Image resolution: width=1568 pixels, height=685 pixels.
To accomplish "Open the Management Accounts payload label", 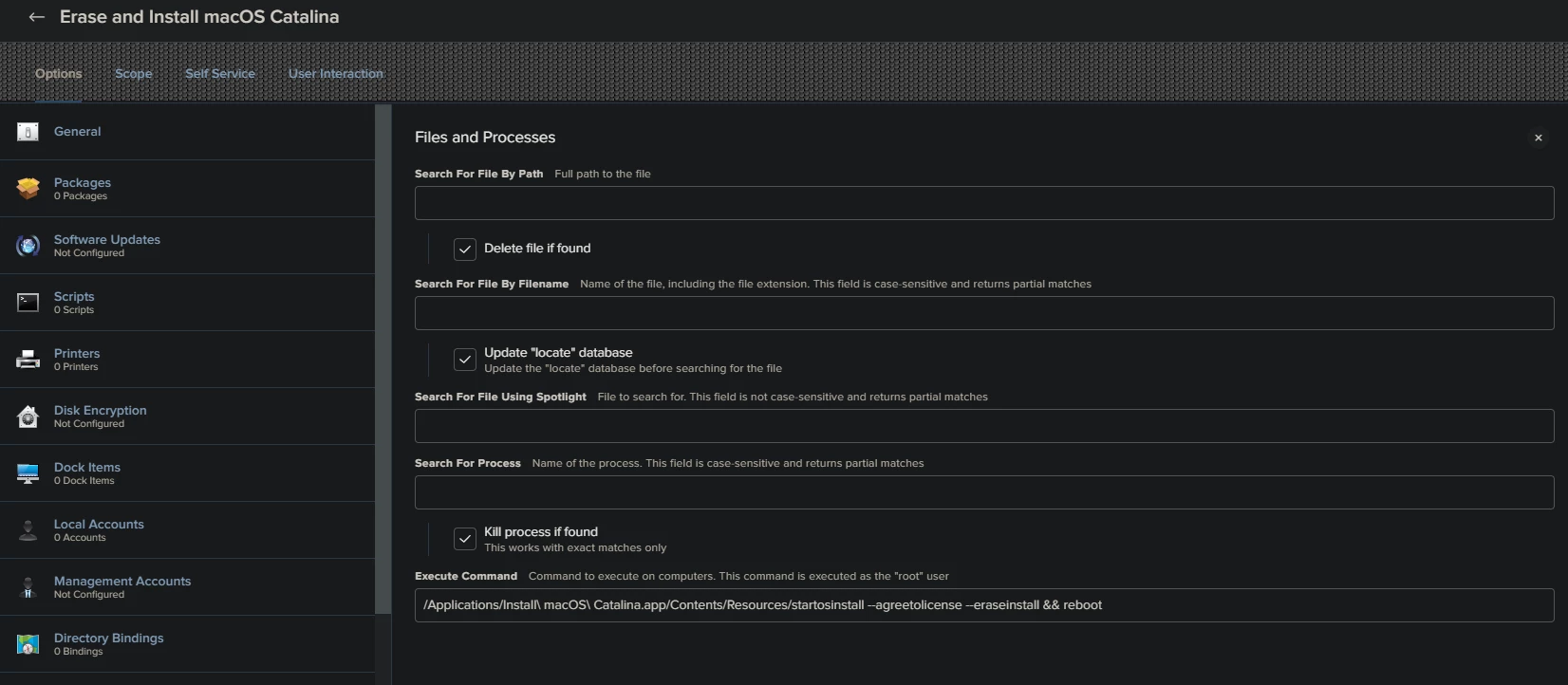I will (x=122, y=581).
